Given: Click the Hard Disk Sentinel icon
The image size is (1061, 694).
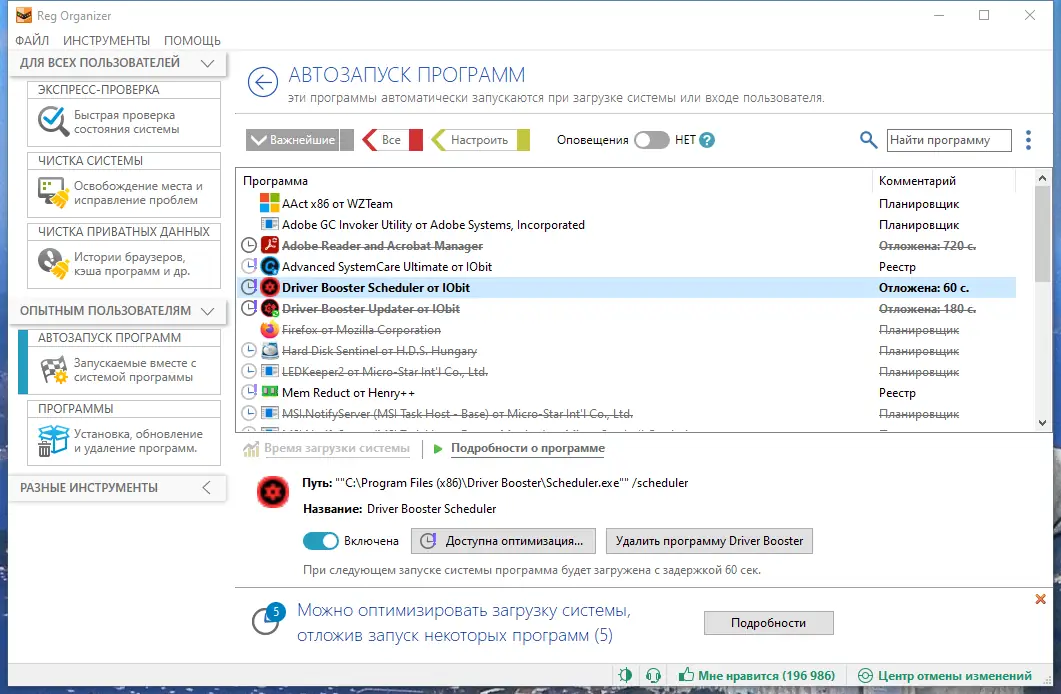Looking at the screenshot, I should [269, 350].
